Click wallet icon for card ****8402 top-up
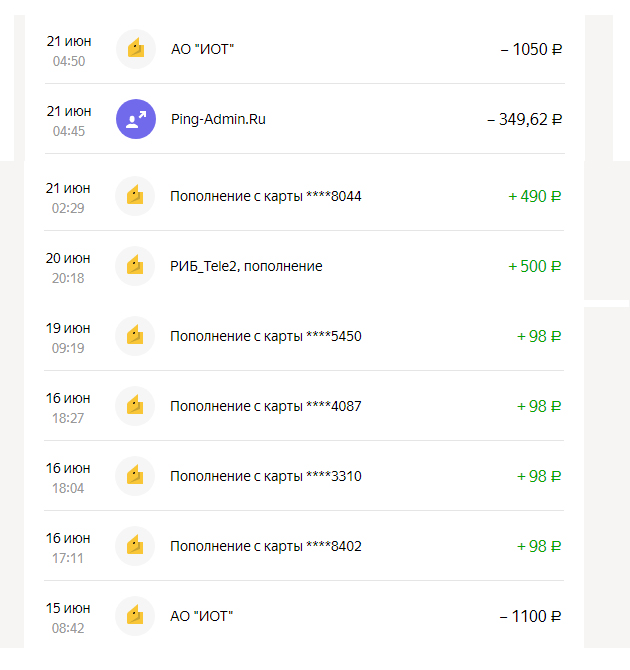The height and width of the screenshot is (670, 630). point(135,546)
